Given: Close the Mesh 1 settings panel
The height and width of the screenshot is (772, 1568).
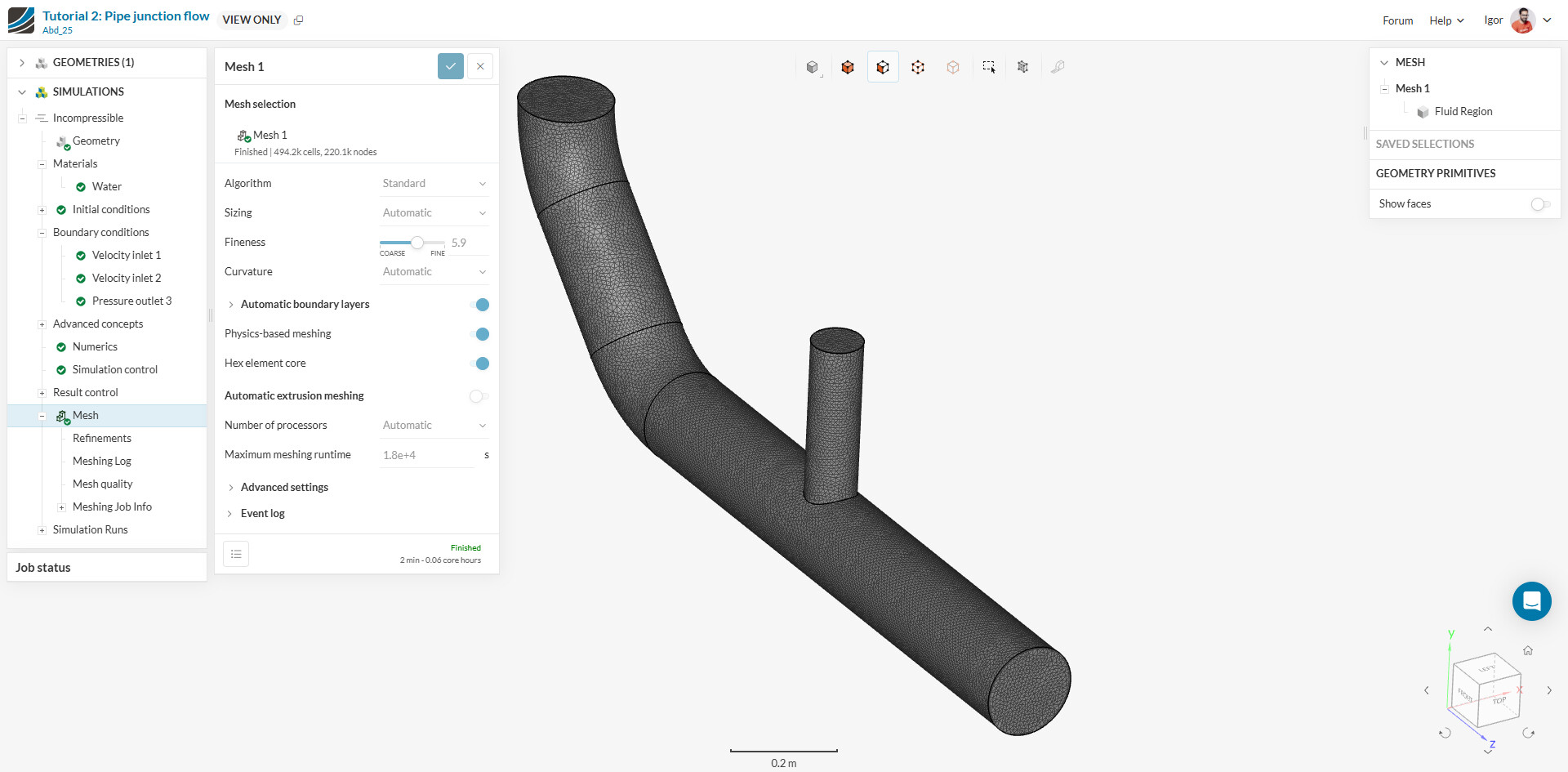Looking at the screenshot, I should pos(480,66).
